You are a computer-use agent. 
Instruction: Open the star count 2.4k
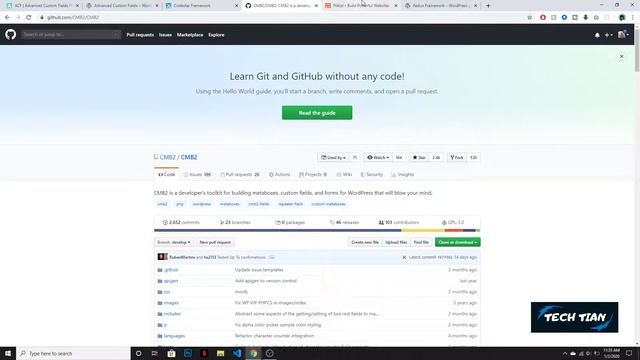click(436, 158)
